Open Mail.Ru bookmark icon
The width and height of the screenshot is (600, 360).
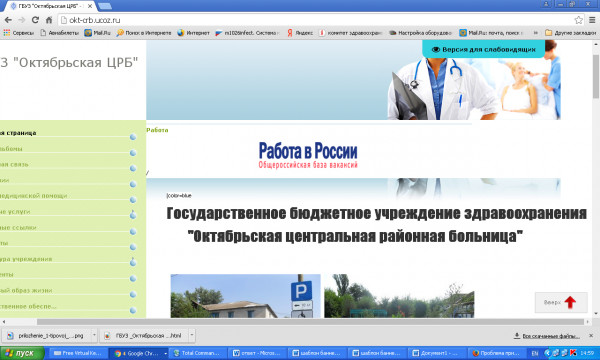[88, 33]
